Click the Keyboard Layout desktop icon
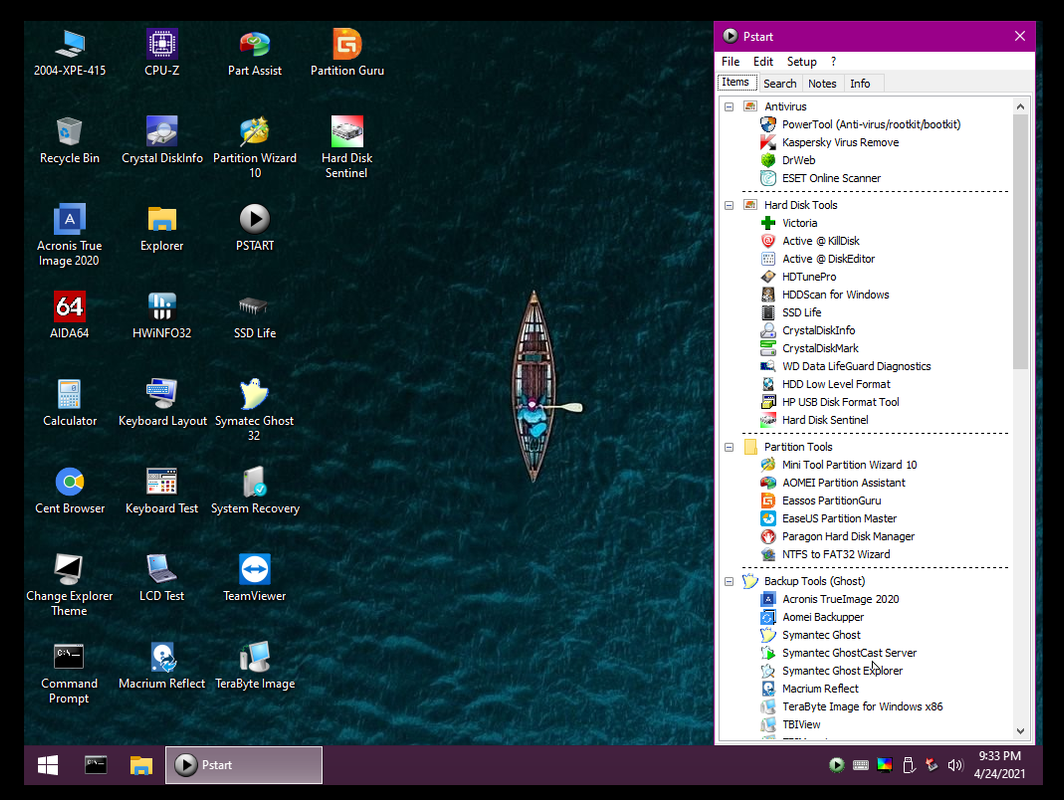The height and width of the screenshot is (800, 1064). (x=162, y=402)
